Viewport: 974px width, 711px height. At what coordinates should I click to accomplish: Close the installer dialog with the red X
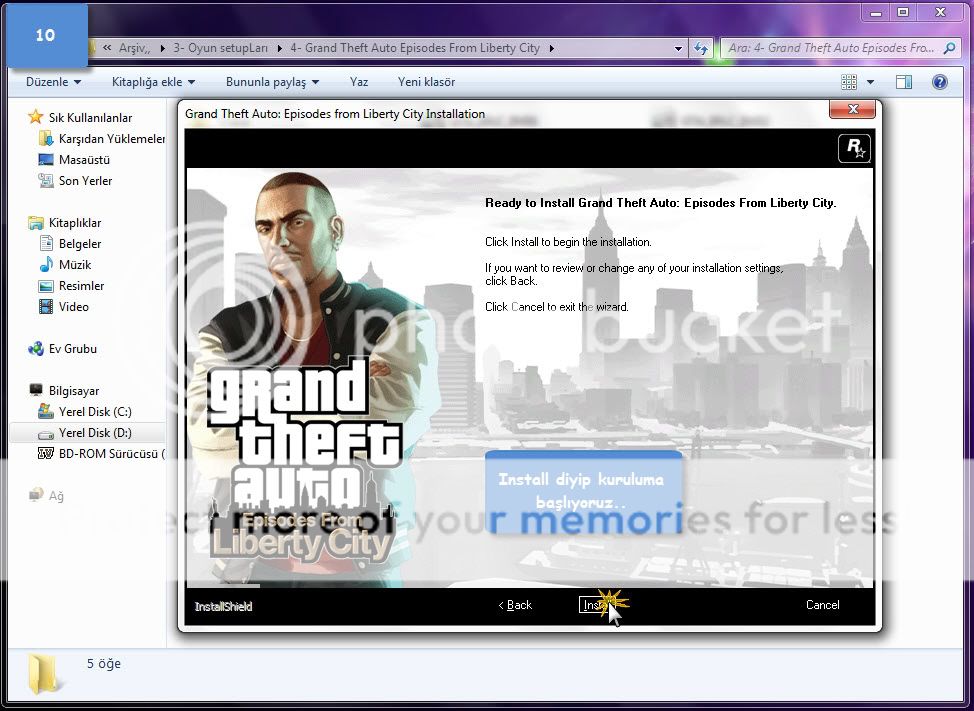[852, 109]
